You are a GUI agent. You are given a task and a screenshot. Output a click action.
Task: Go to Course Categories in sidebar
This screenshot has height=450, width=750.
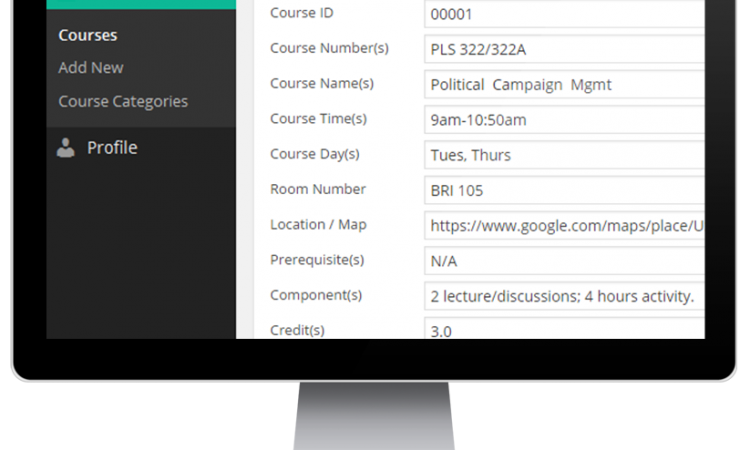[x=123, y=102]
